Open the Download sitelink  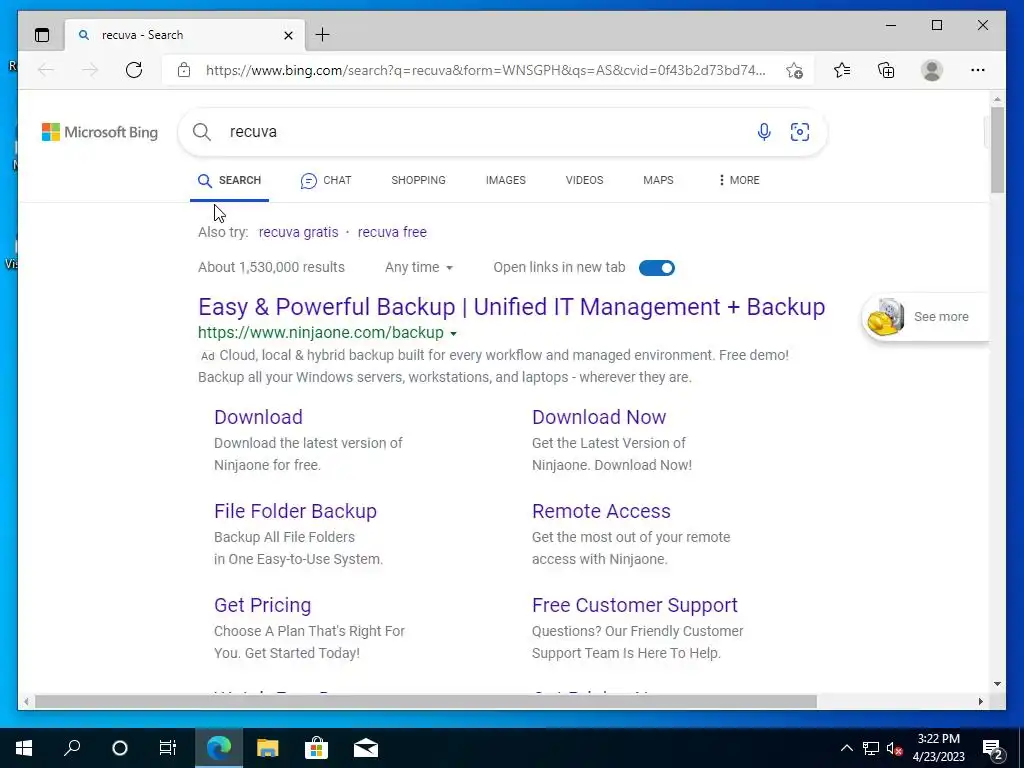[x=258, y=417]
